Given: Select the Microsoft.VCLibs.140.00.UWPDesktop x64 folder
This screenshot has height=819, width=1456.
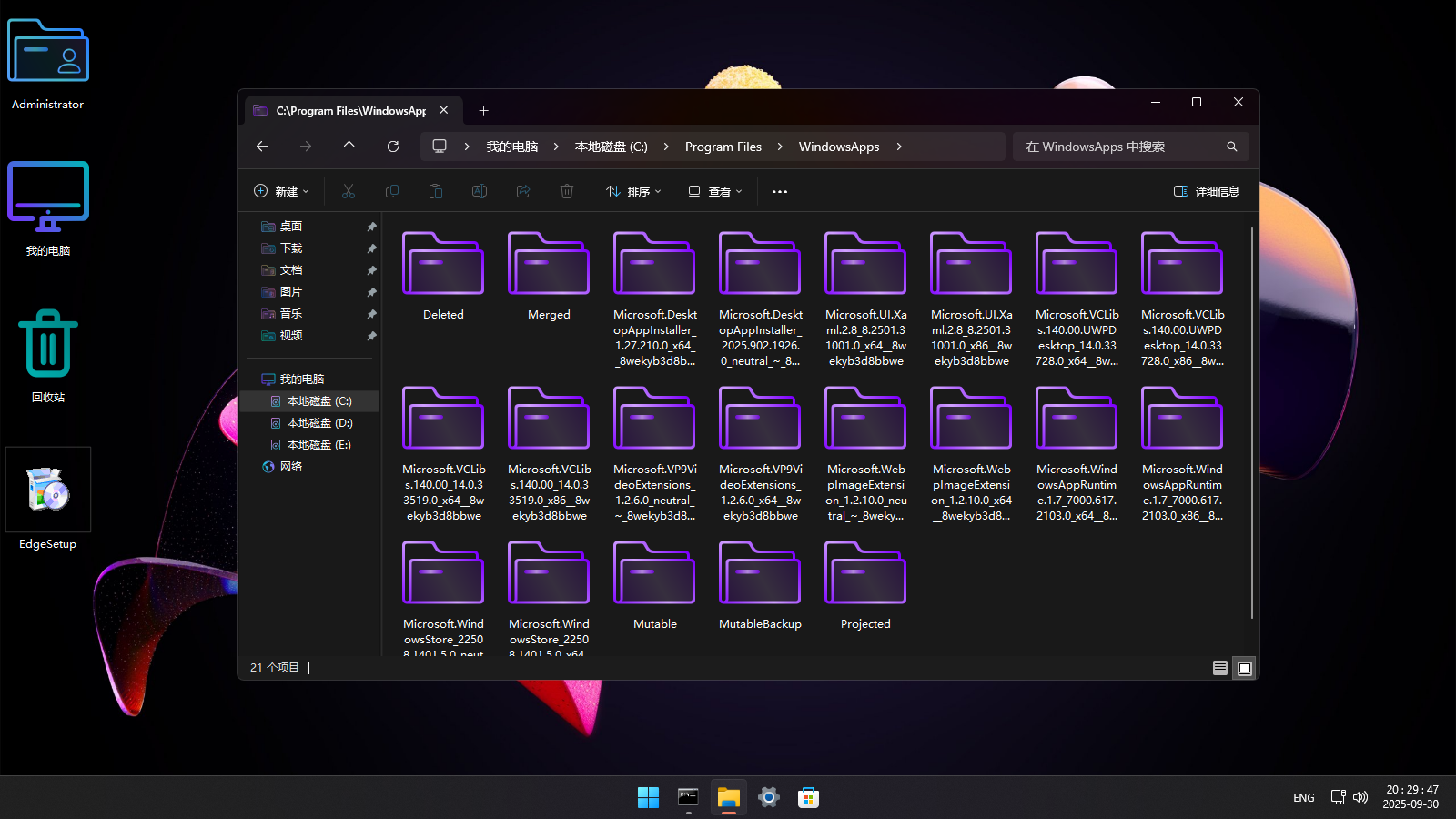Looking at the screenshot, I should tap(1077, 298).
